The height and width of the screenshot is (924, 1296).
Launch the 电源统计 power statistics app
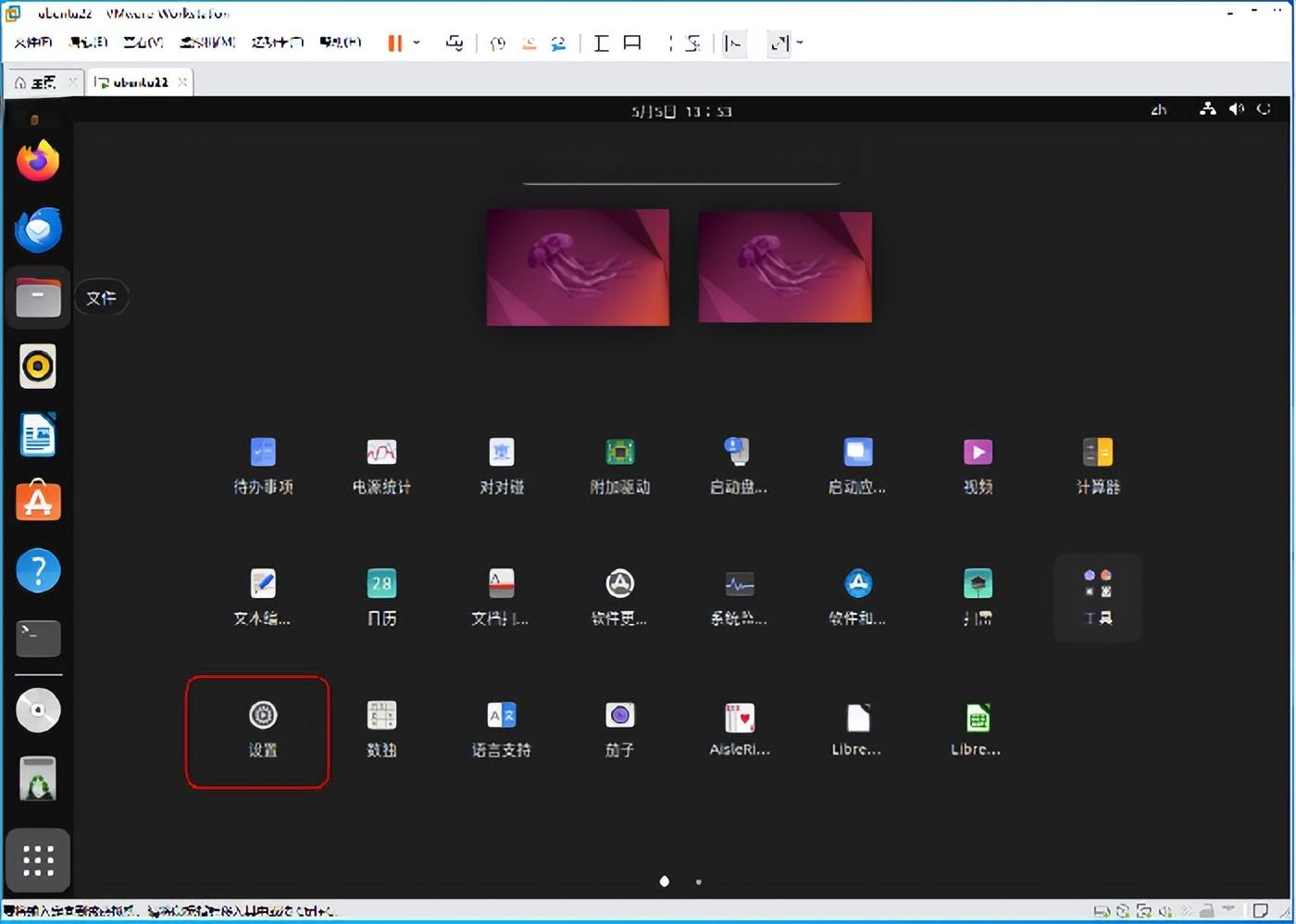381,466
